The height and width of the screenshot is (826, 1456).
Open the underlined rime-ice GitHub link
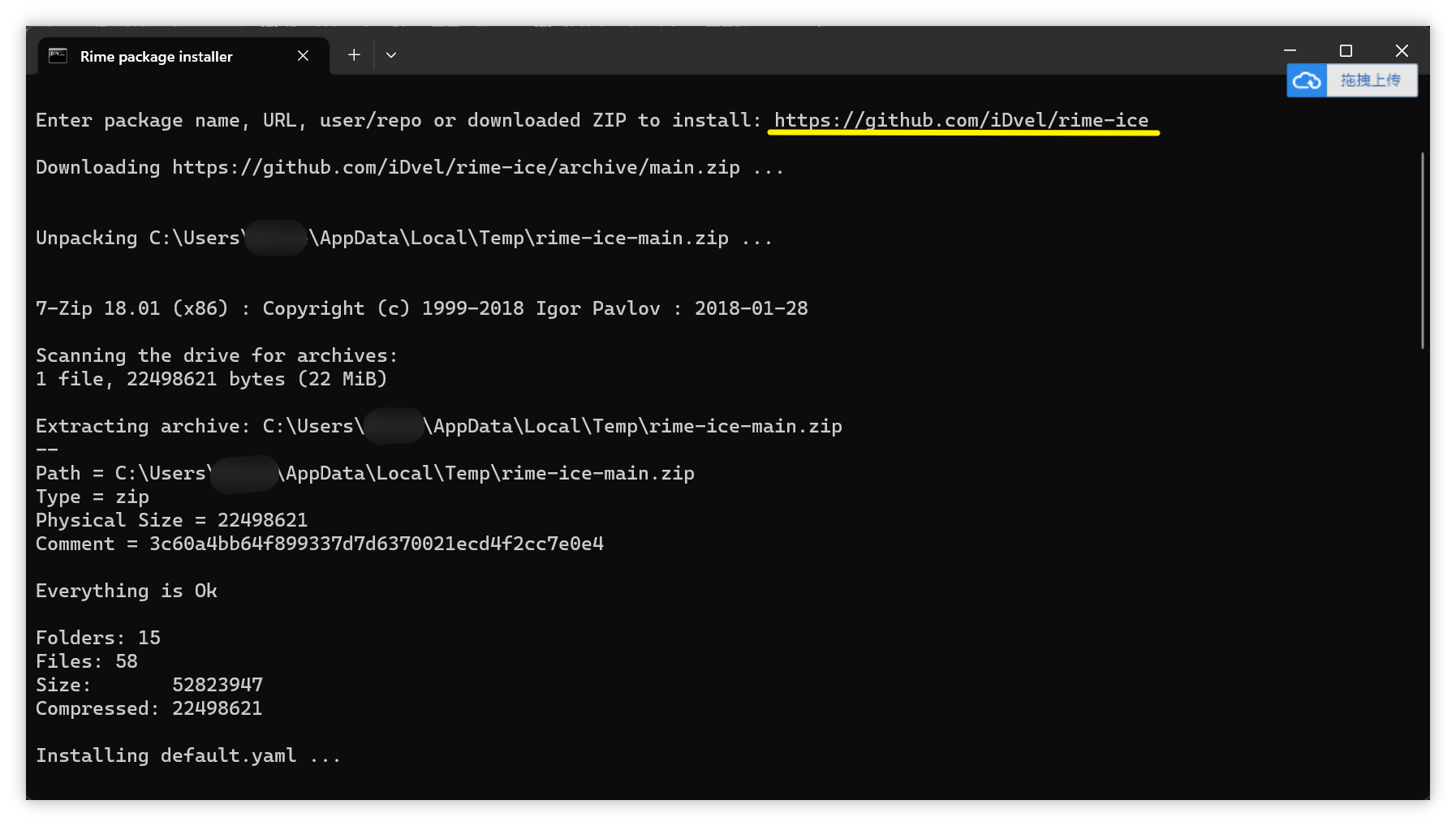pos(962,120)
